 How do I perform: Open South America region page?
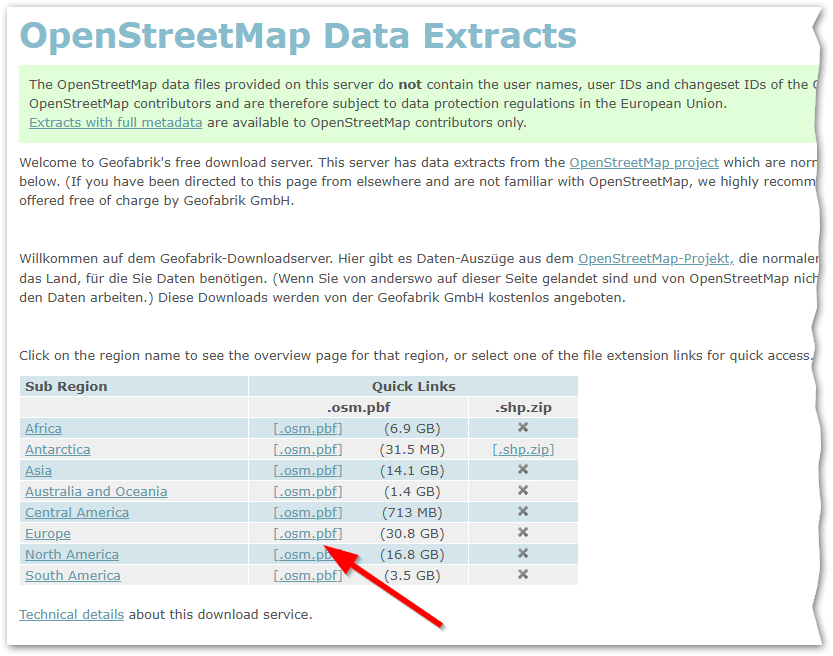[x=73, y=575]
